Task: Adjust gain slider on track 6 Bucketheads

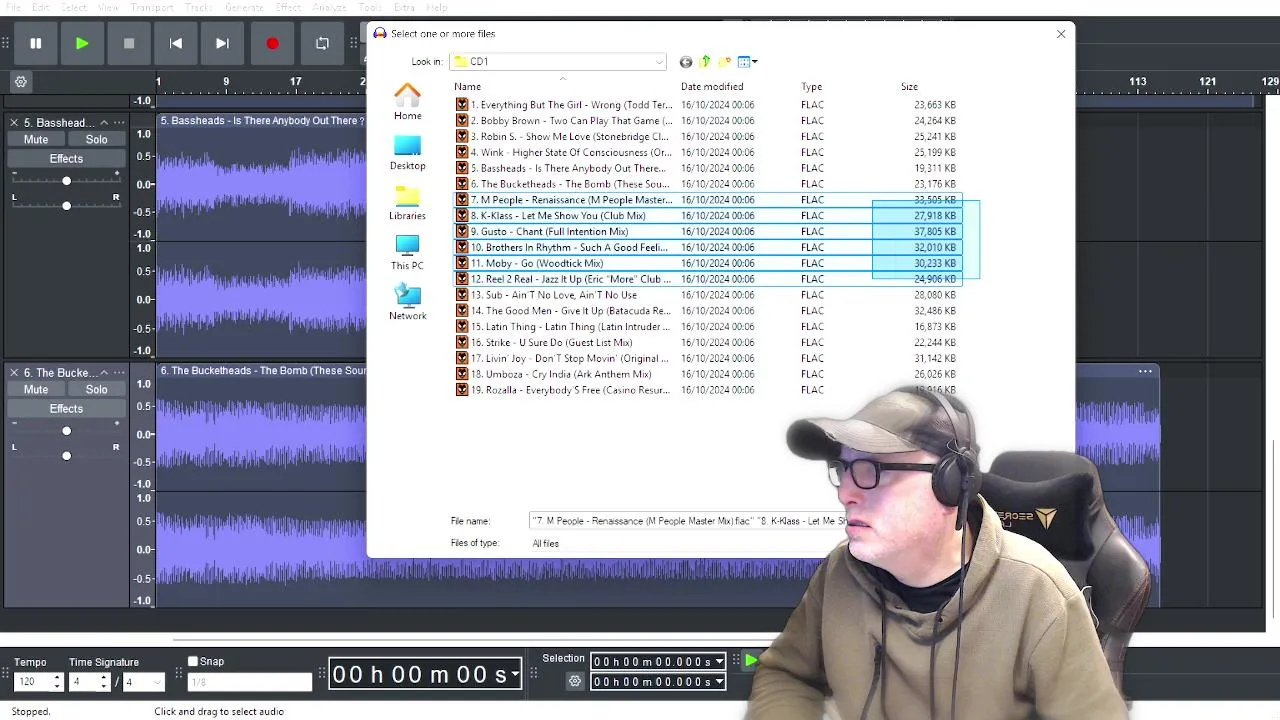Action: point(66,430)
